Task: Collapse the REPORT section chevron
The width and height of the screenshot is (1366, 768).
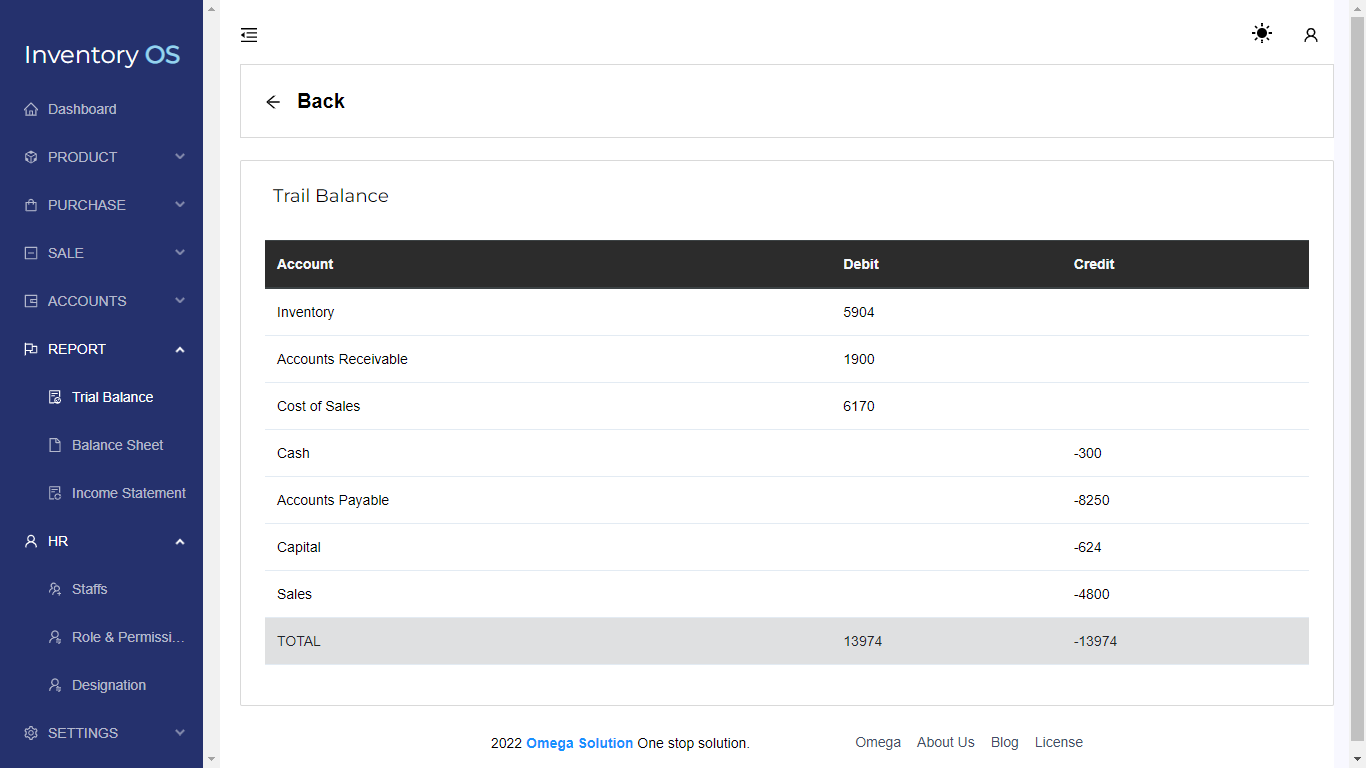Action: tap(179, 349)
